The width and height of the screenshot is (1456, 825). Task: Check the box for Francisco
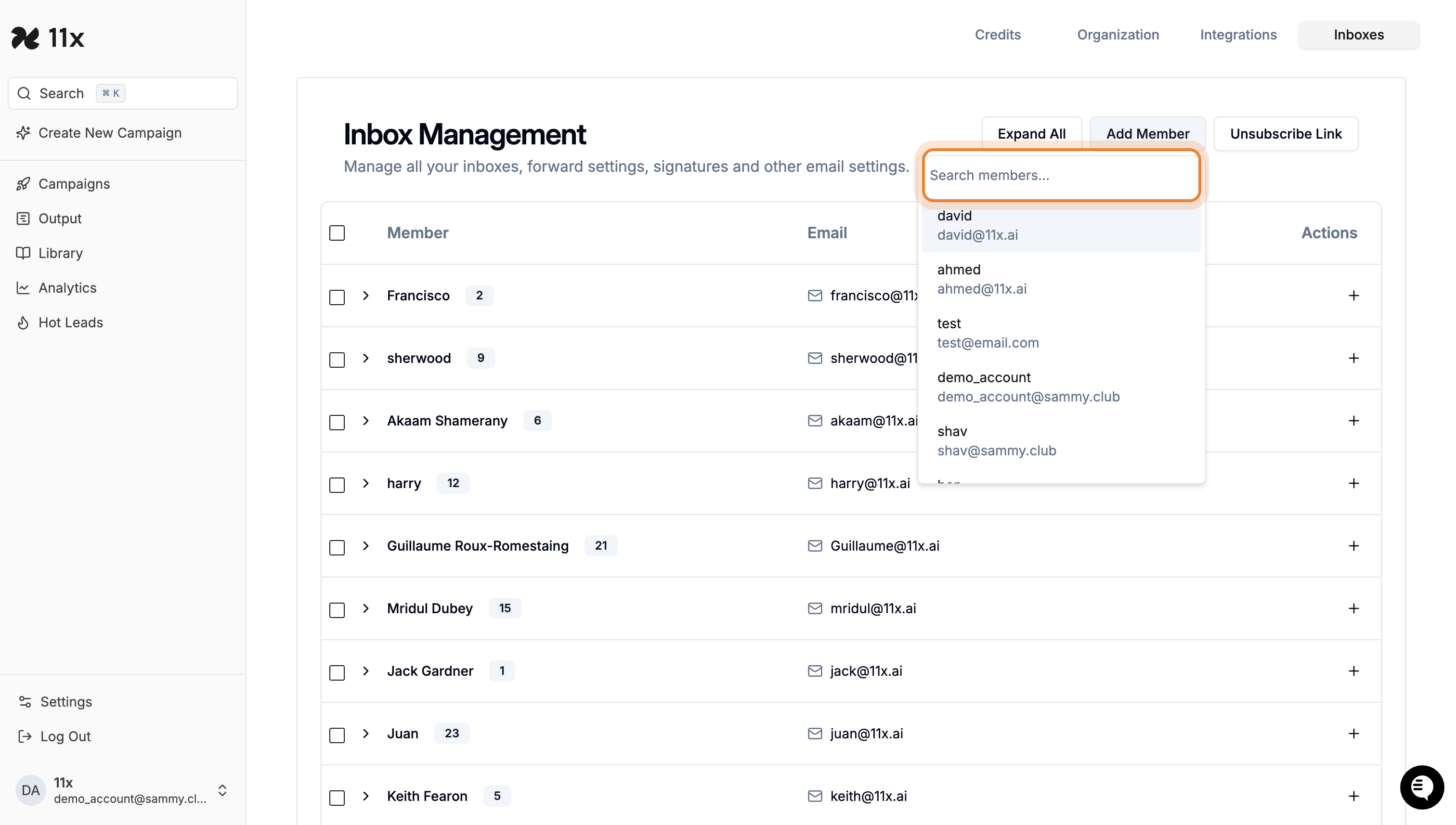(x=337, y=297)
